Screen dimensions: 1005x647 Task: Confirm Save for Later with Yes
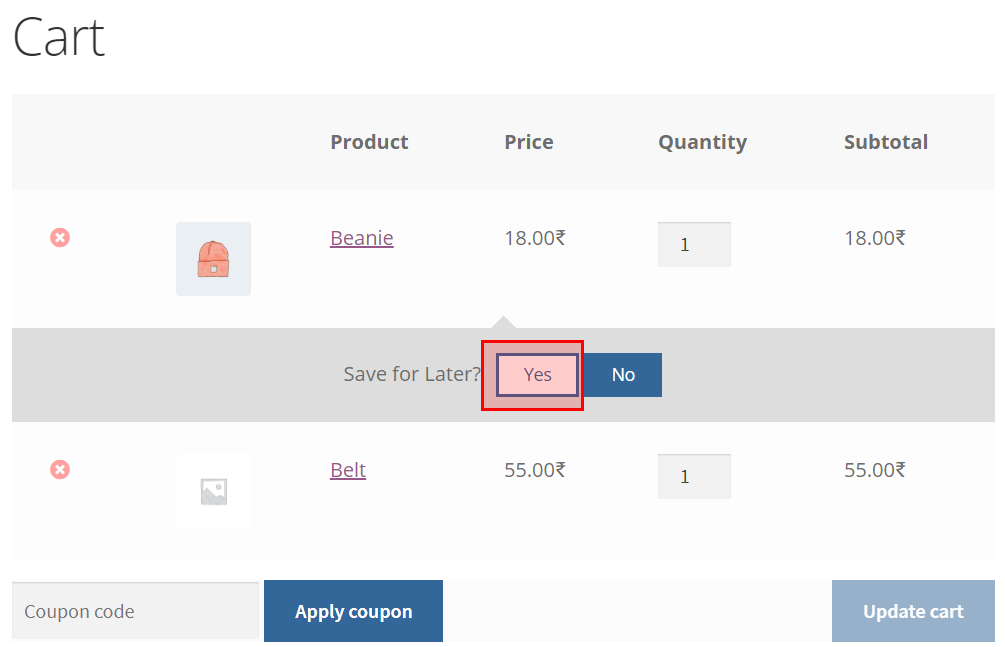[537, 374]
